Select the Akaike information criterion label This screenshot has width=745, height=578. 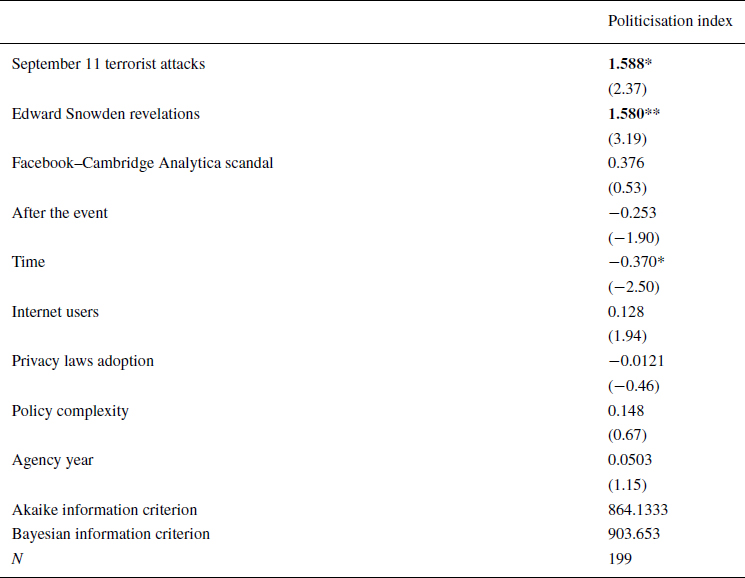click(104, 510)
